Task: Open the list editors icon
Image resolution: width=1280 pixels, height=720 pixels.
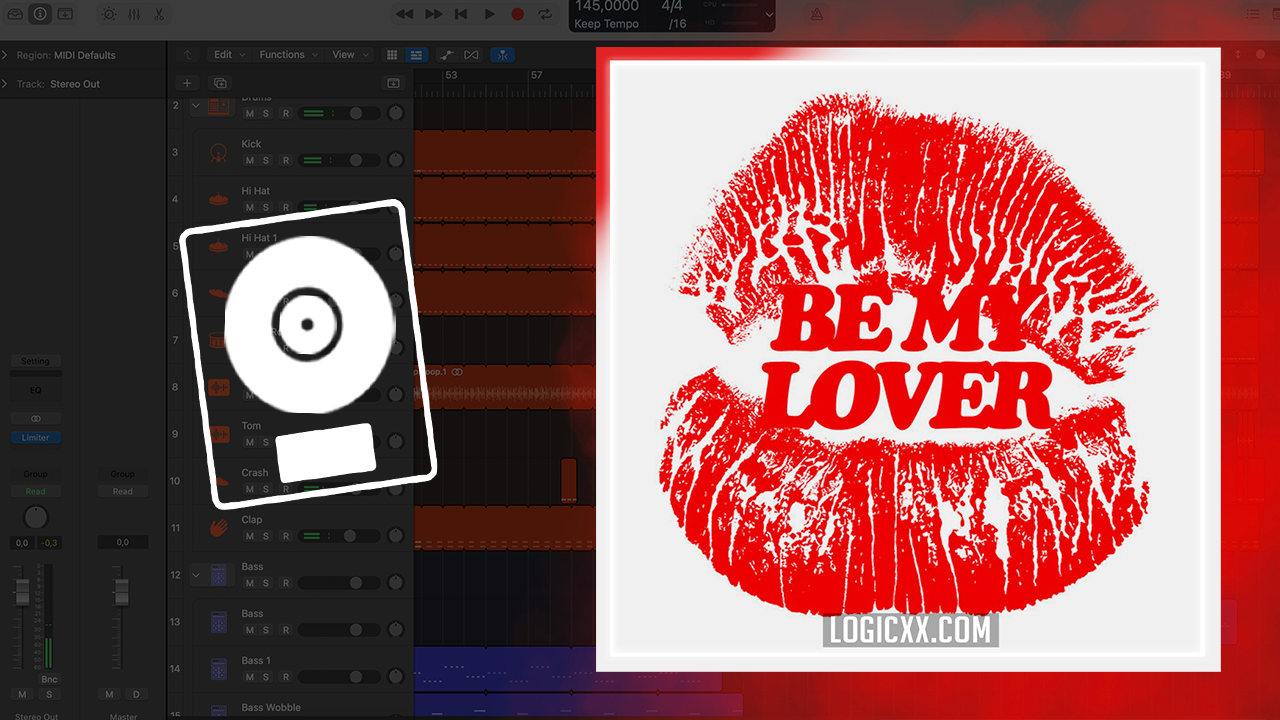Action: 1253,15
